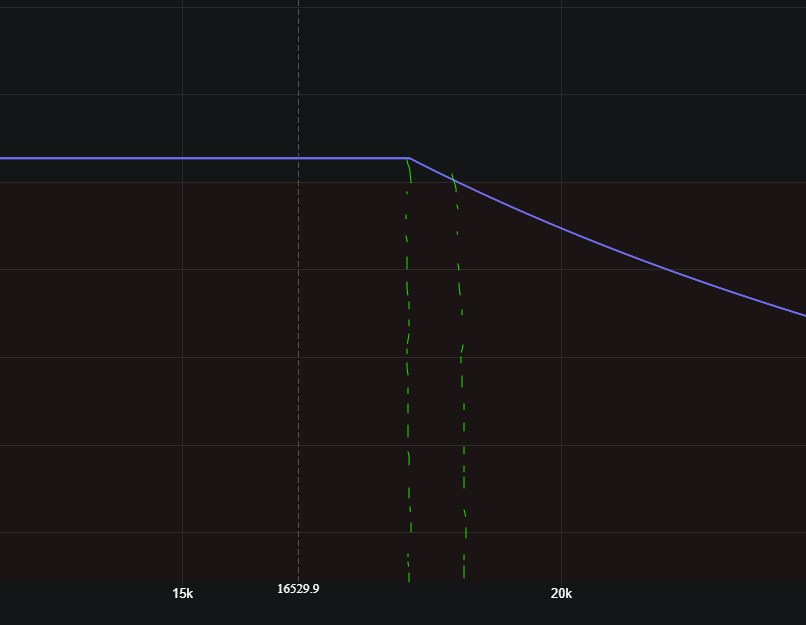
Task: Click the 15k frequency axis label
Action: [182, 594]
